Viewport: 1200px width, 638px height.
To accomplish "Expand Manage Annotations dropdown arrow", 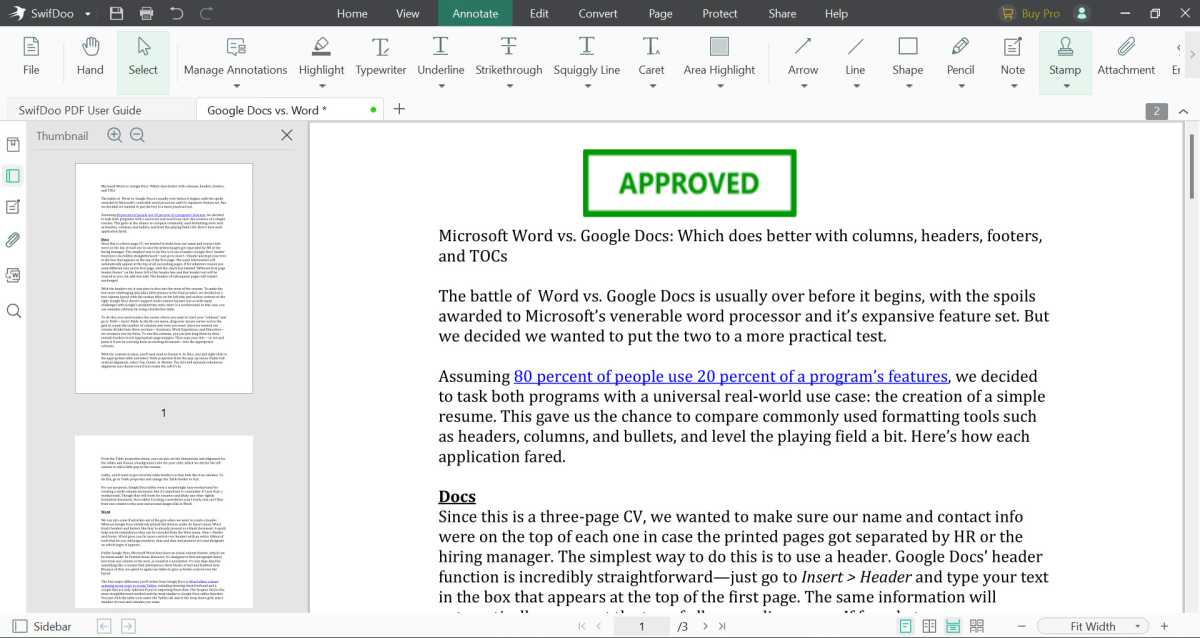I will pyautogui.click(x=235, y=86).
